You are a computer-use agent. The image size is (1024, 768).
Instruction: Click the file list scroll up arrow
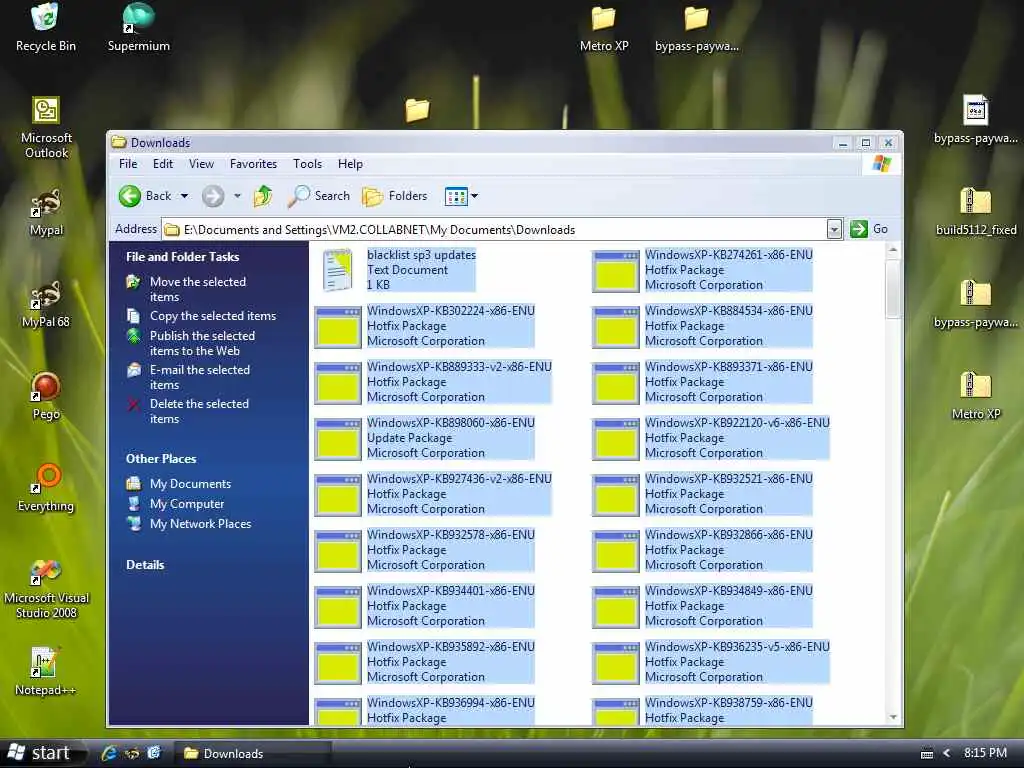point(893,250)
